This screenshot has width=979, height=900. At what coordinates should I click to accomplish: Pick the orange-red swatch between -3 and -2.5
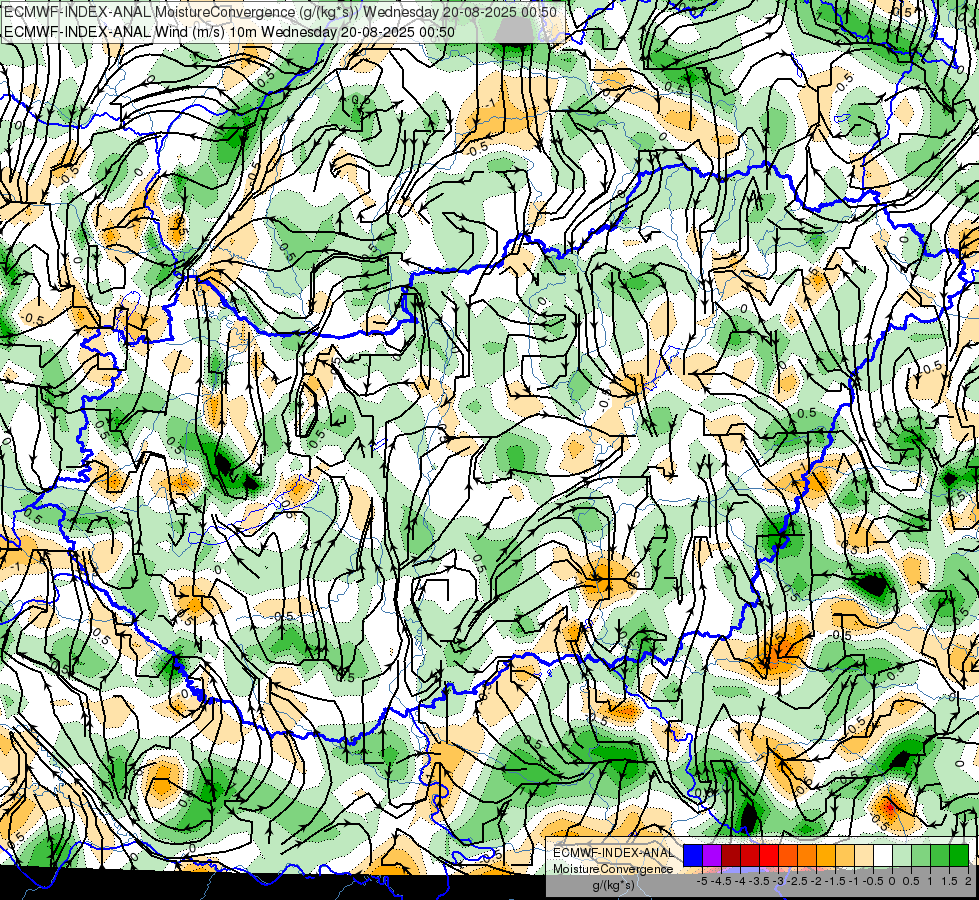788,856
